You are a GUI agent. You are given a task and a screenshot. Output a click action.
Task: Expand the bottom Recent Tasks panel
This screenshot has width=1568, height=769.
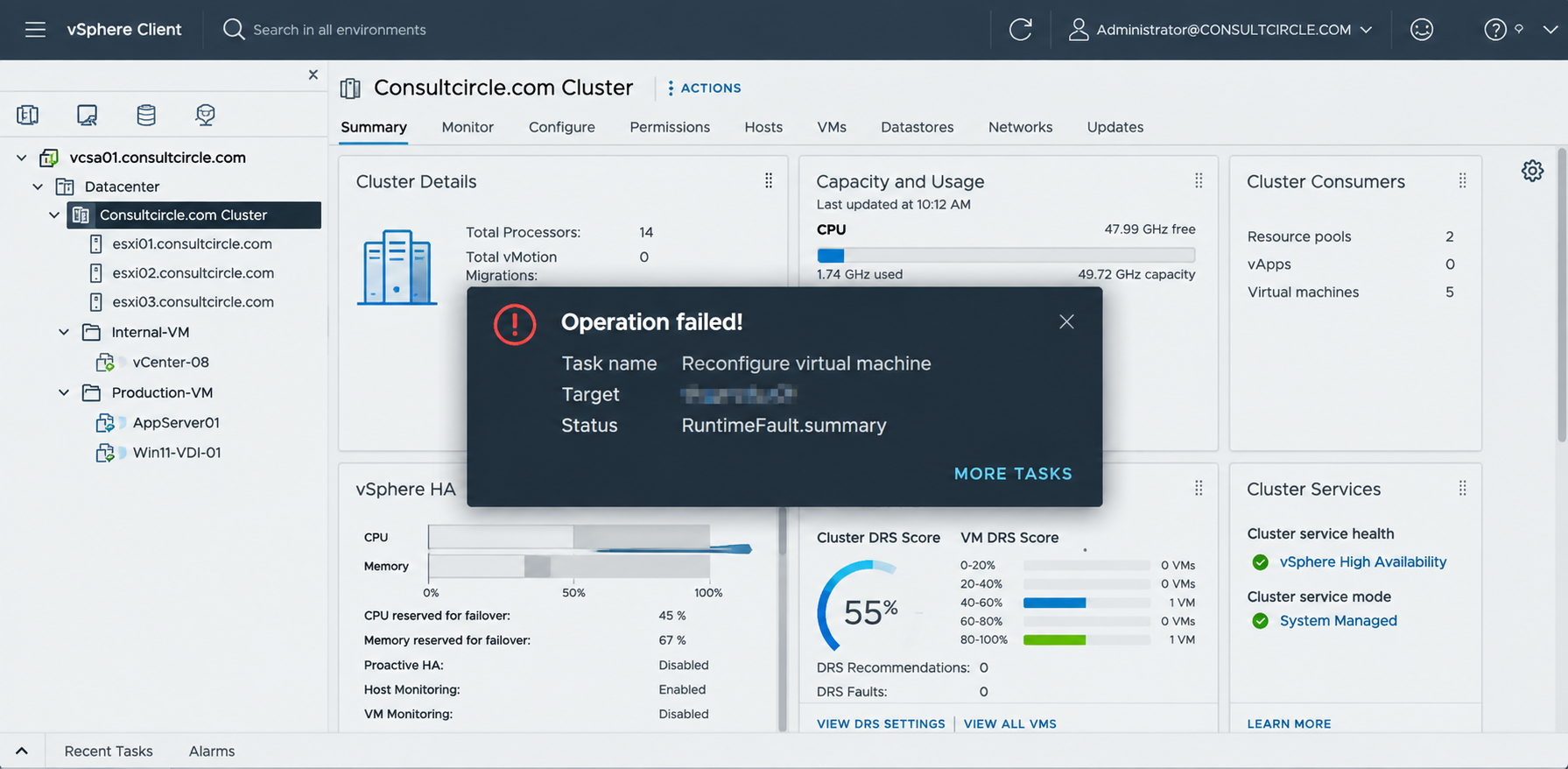click(22, 751)
